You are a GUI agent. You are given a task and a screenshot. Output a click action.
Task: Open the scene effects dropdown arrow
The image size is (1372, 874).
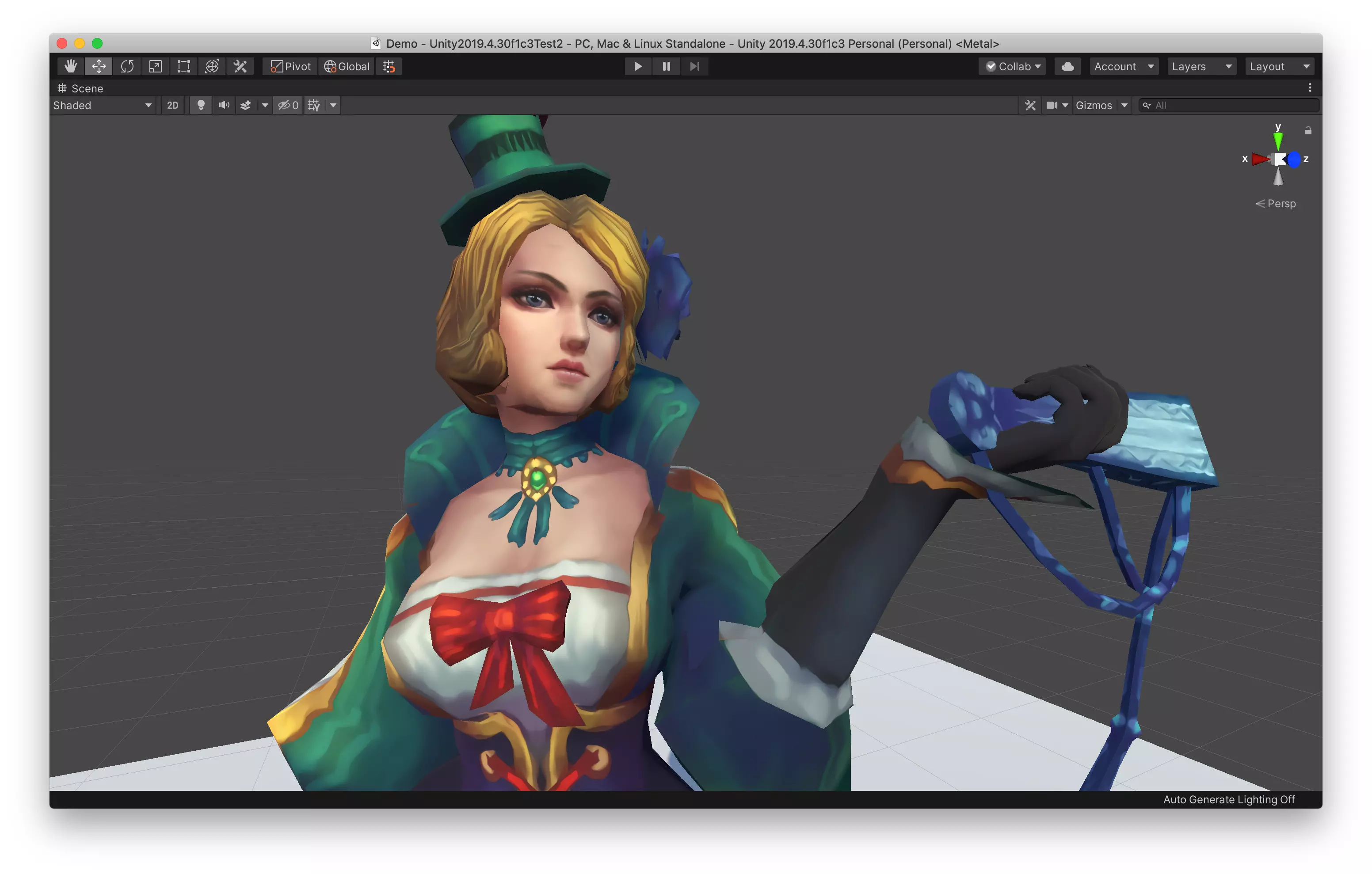tap(265, 106)
